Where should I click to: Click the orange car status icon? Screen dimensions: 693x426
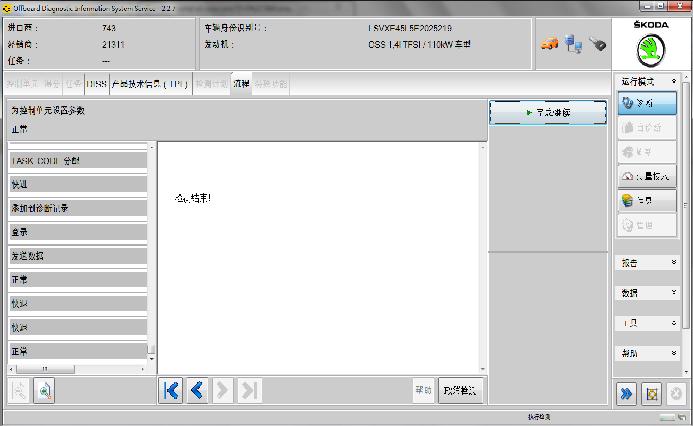(x=549, y=43)
